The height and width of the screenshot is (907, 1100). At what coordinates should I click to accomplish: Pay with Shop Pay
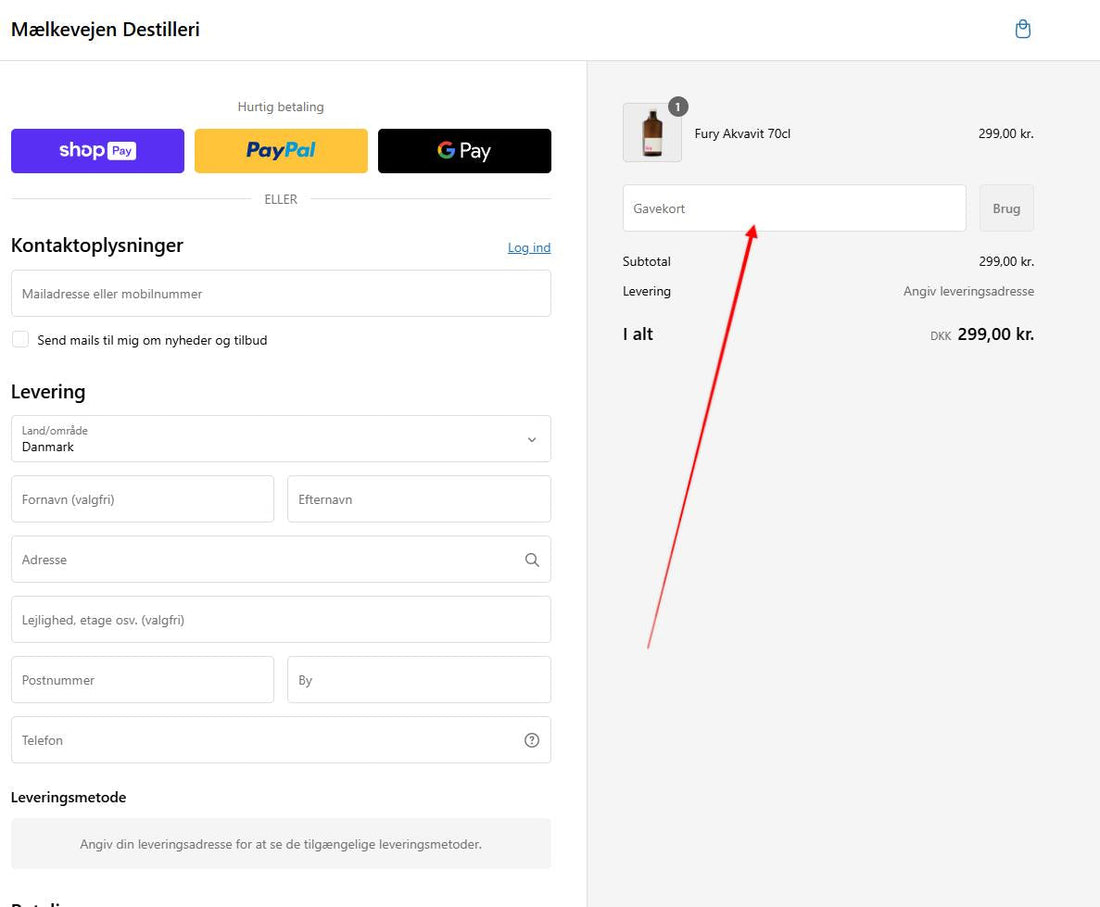coord(98,151)
